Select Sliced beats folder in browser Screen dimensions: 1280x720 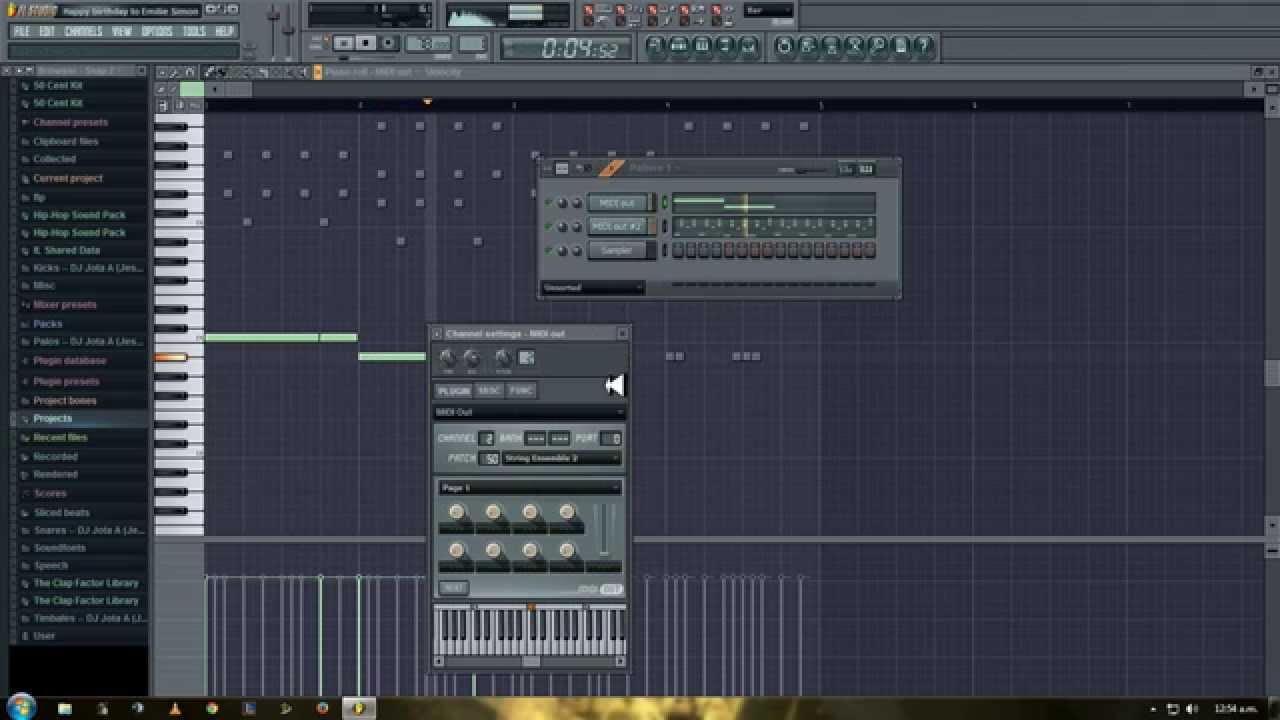coord(61,512)
